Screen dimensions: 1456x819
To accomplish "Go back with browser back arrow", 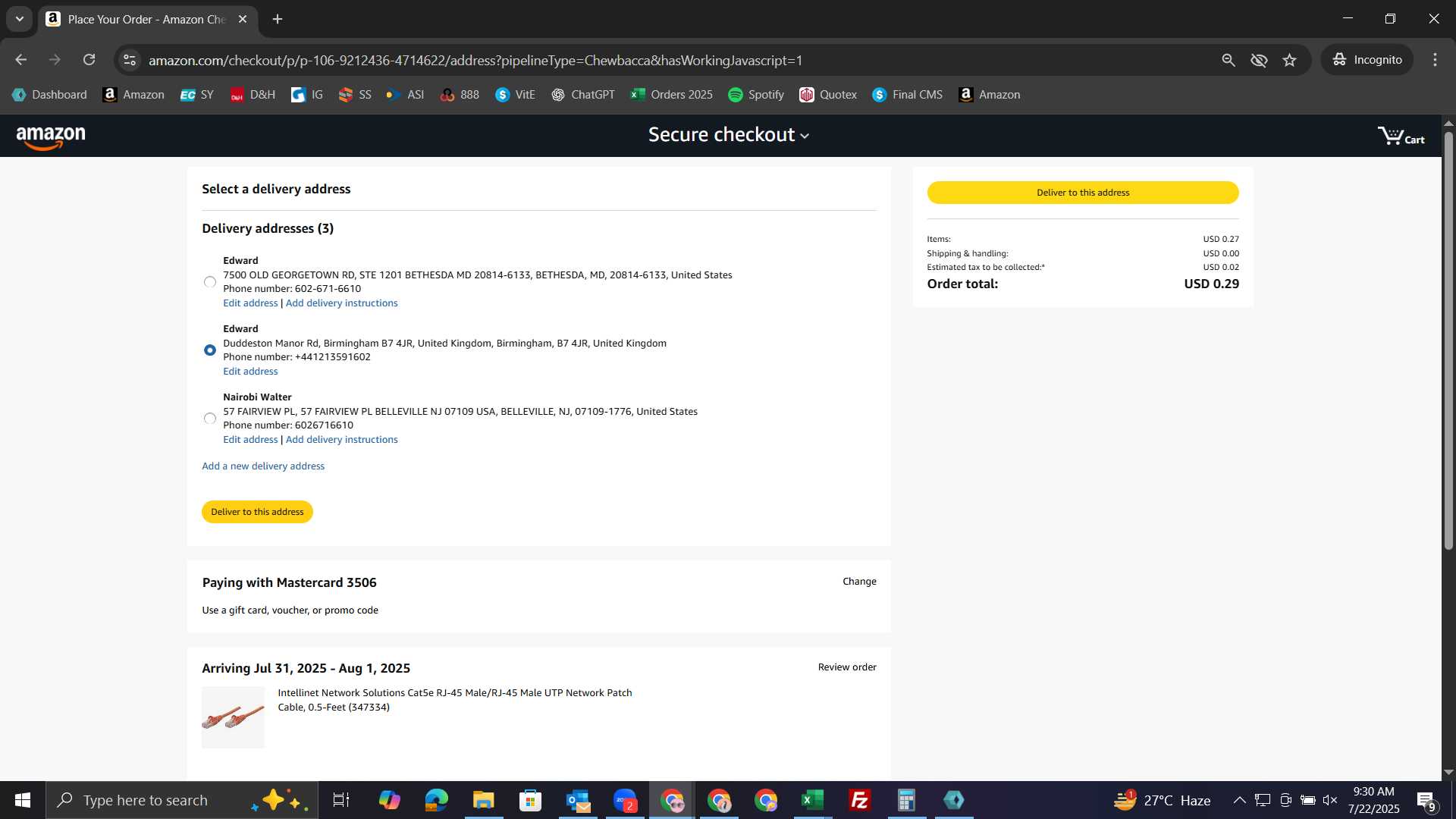I will pos(20,60).
